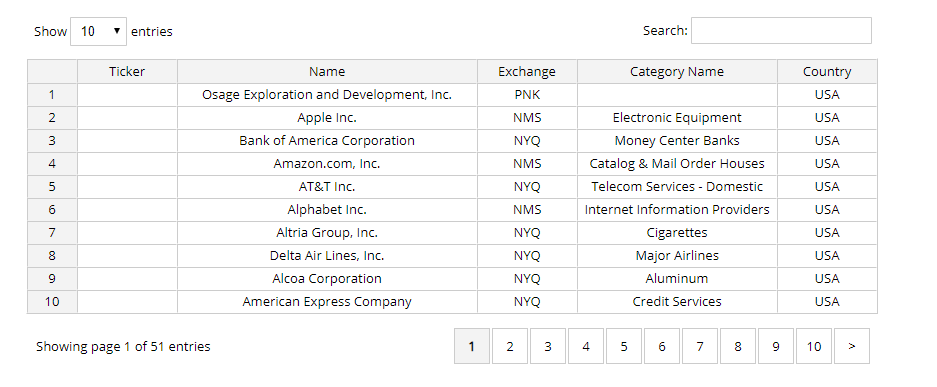Click the Search input field

[x=781, y=30]
